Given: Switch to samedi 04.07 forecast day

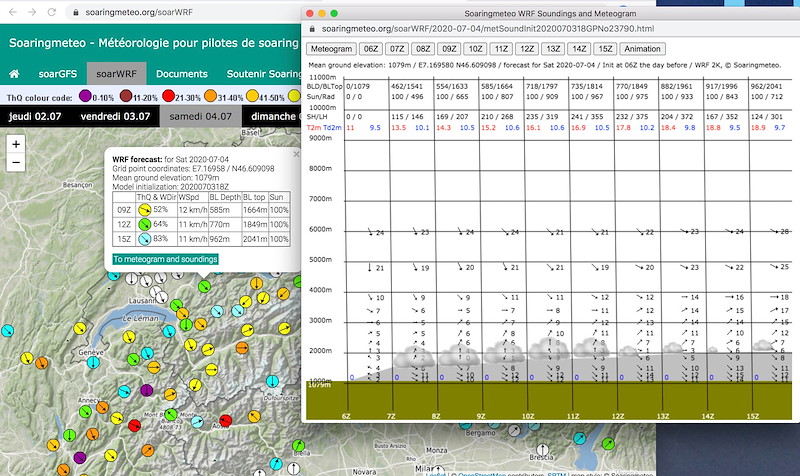Looking at the screenshot, I should point(201,116).
